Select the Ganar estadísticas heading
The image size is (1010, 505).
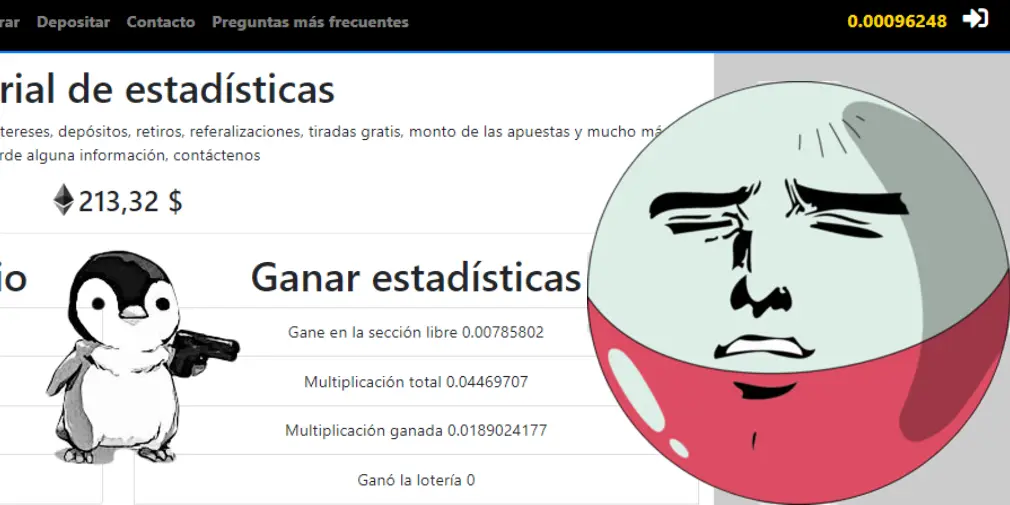[x=415, y=278]
